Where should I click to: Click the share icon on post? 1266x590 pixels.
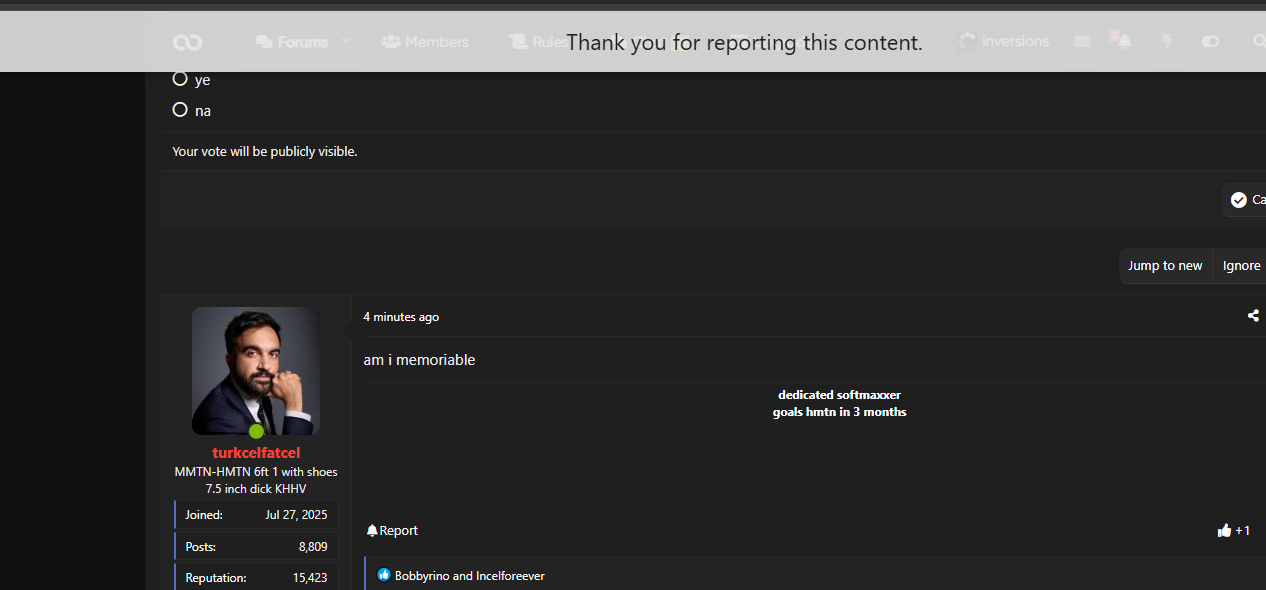point(1253,316)
